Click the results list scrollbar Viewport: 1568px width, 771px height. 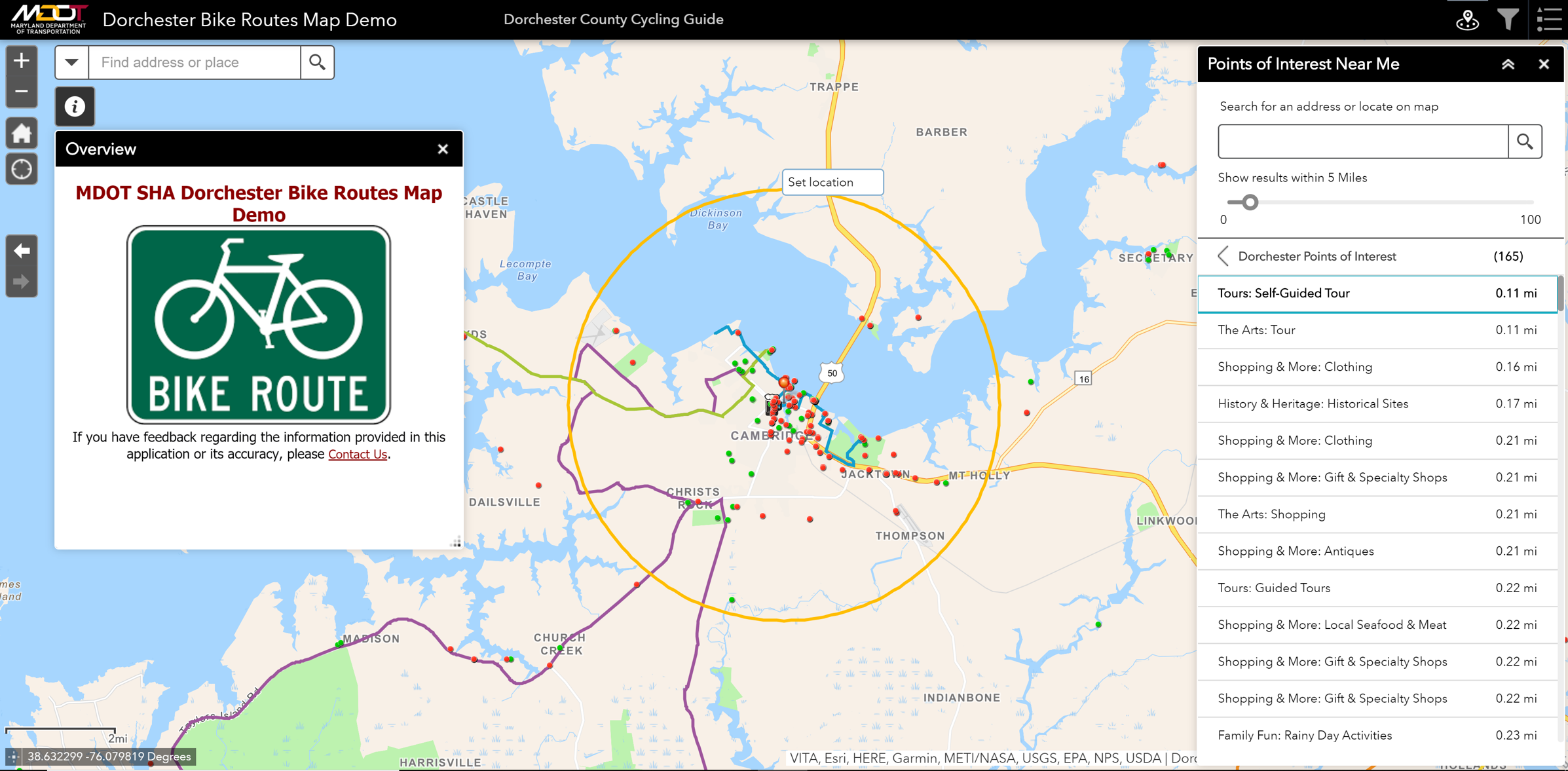pos(1561,295)
